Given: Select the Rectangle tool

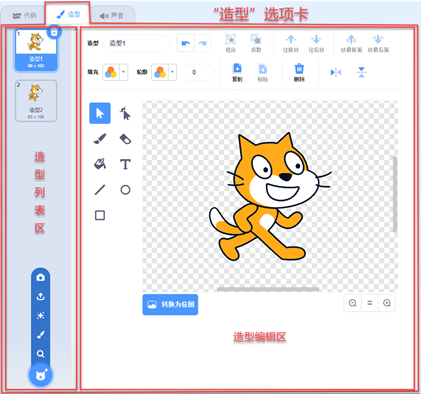Looking at the screenshot, I should (x=100, y=215).
